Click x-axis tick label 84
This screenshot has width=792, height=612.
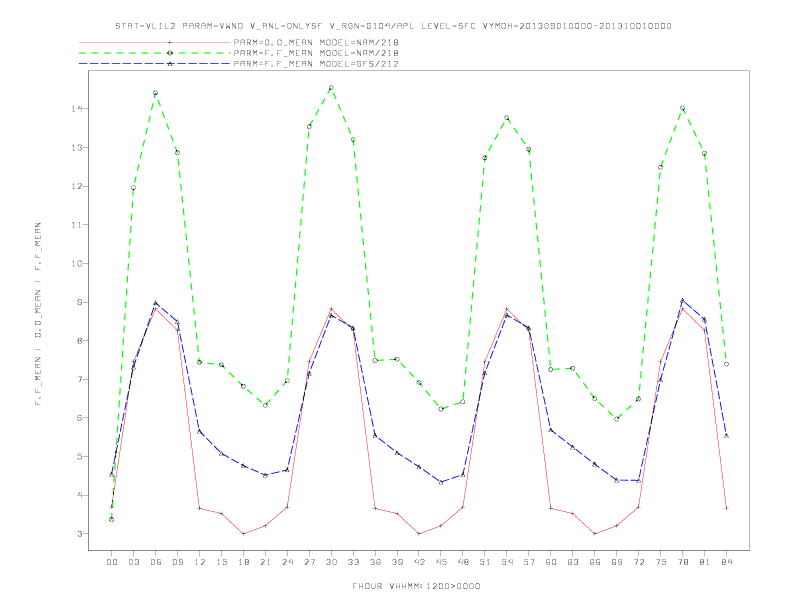(x=727, y=562)
